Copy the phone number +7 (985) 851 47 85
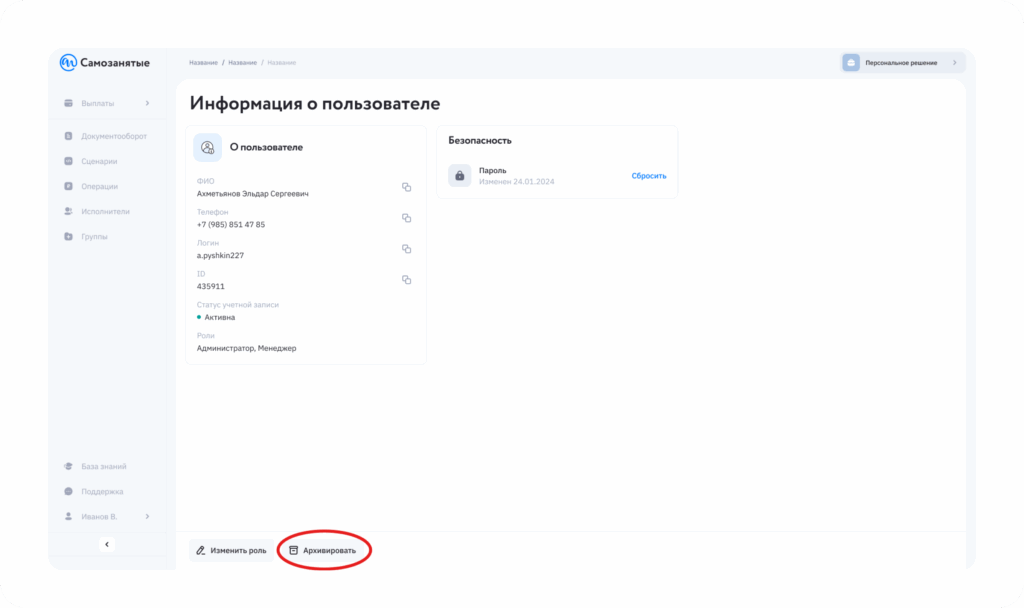 tap(406, 218)
